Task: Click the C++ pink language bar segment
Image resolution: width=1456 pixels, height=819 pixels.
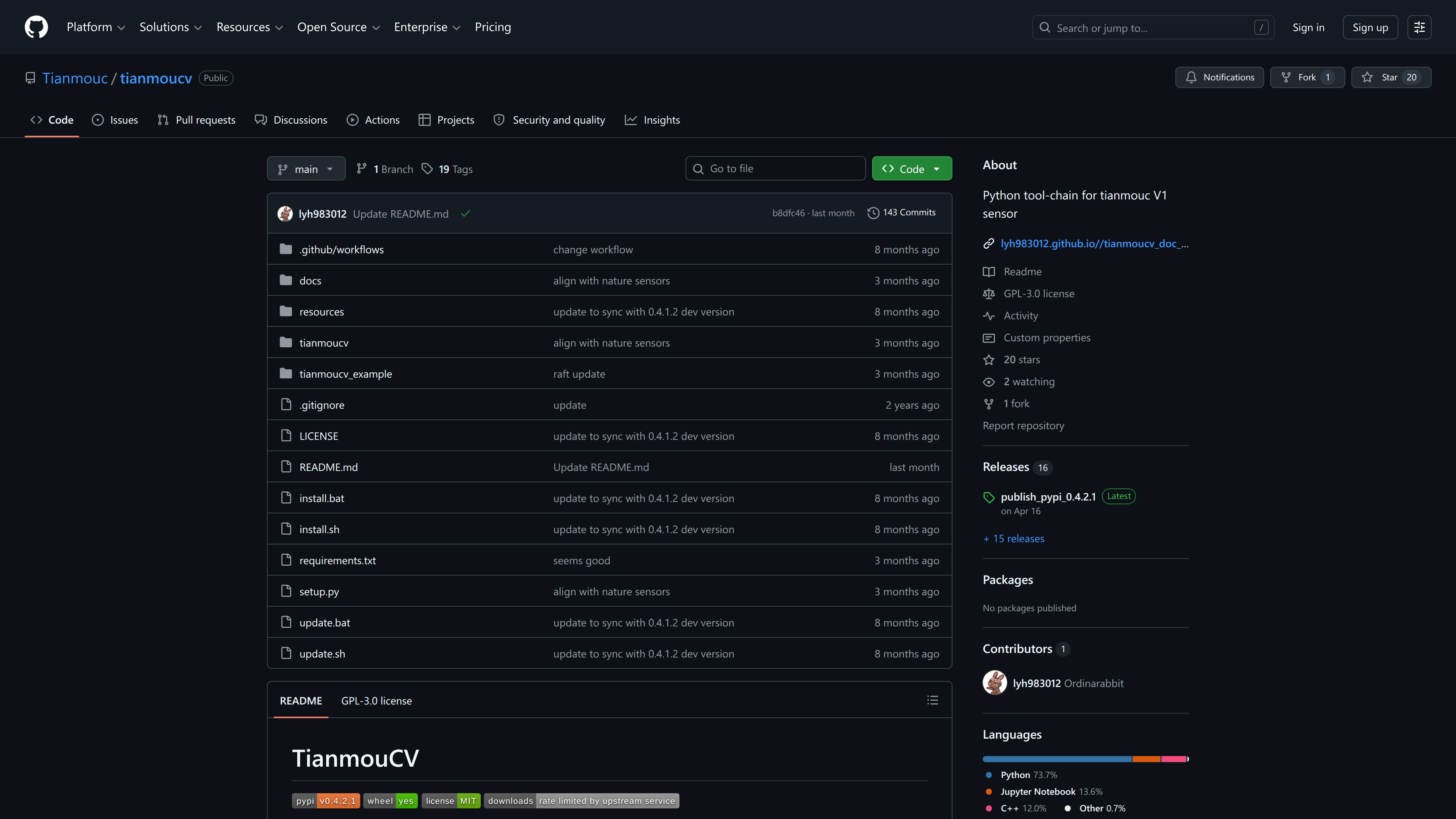Action: coord(1174,759)
